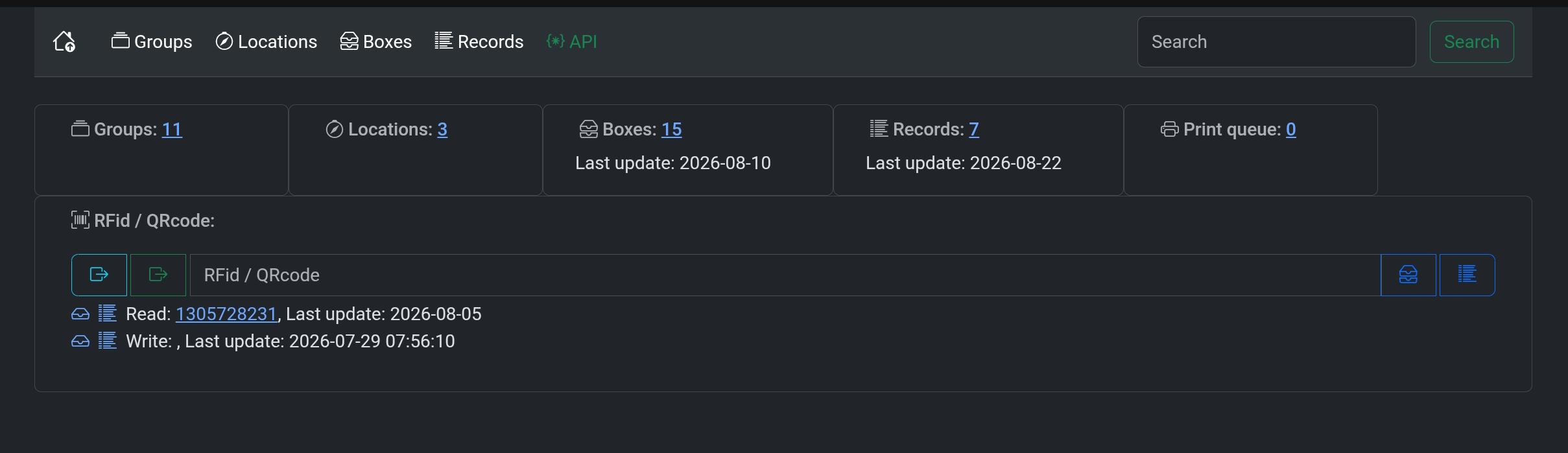Screen dimensions: 1568x453
Task: Open the read tag link 1305728231
Action: (226, 314)
